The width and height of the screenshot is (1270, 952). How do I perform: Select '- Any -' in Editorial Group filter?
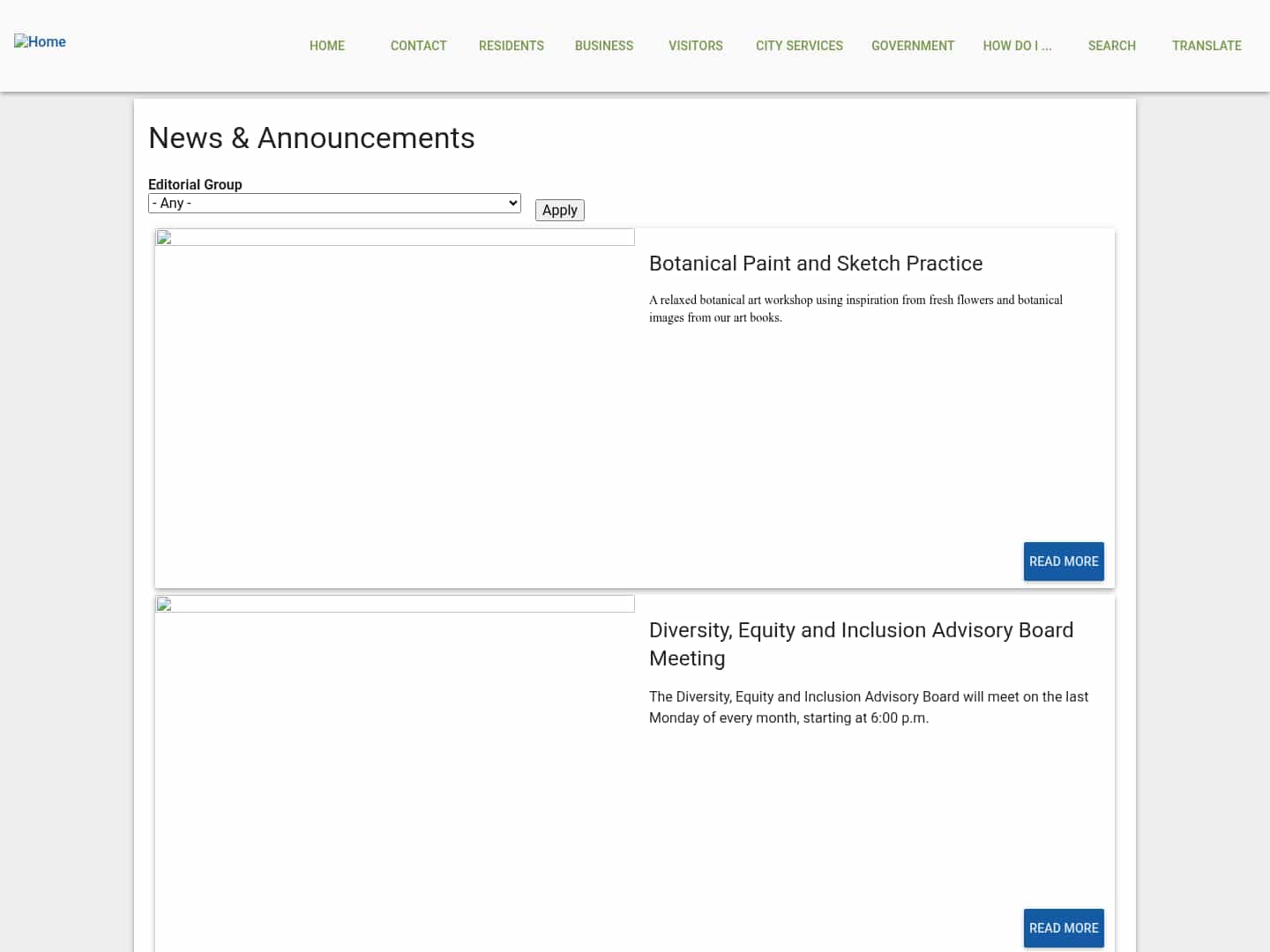click(x=334, y=203)
